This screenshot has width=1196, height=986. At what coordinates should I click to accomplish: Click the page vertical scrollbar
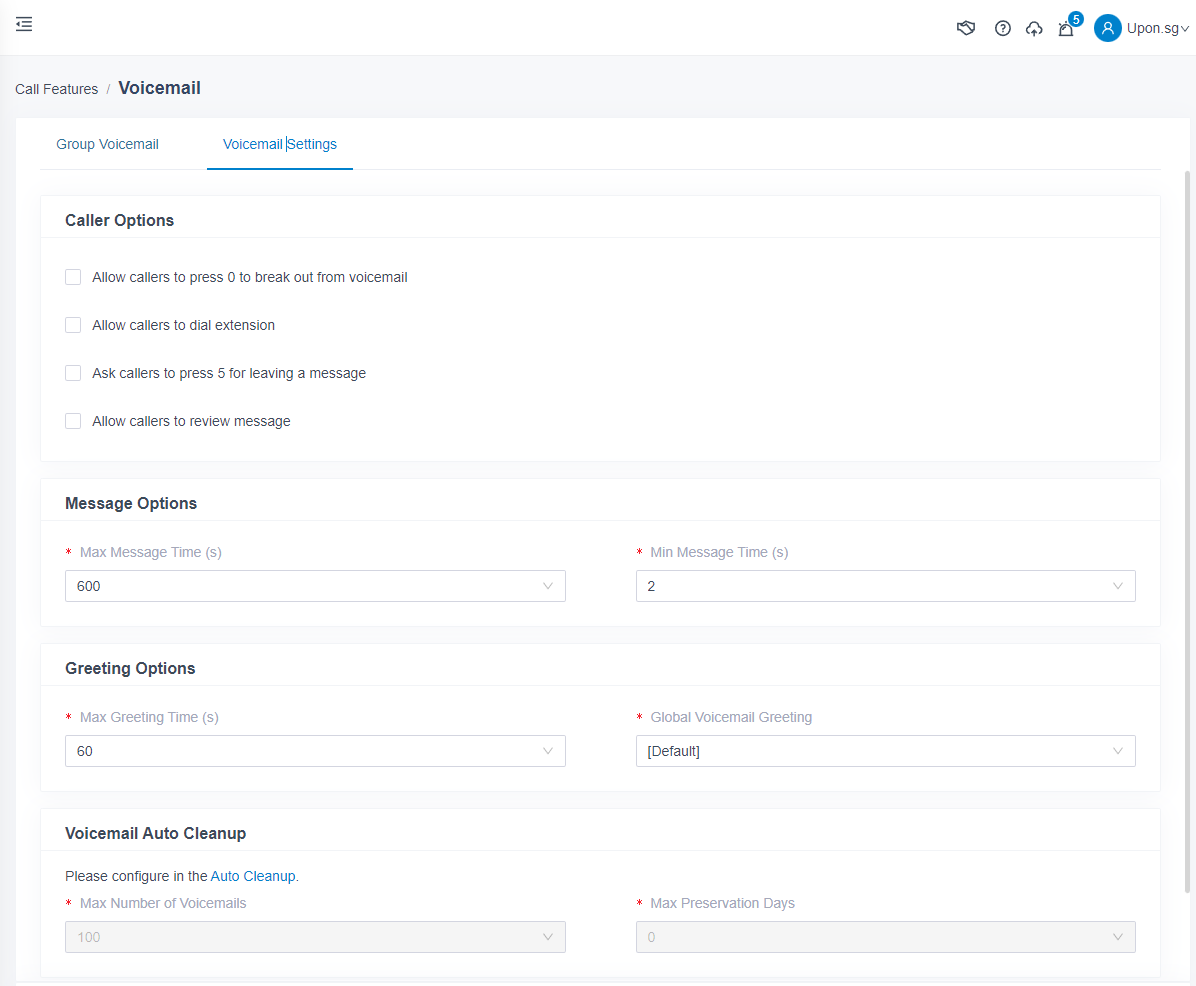tap(1187, 530)
